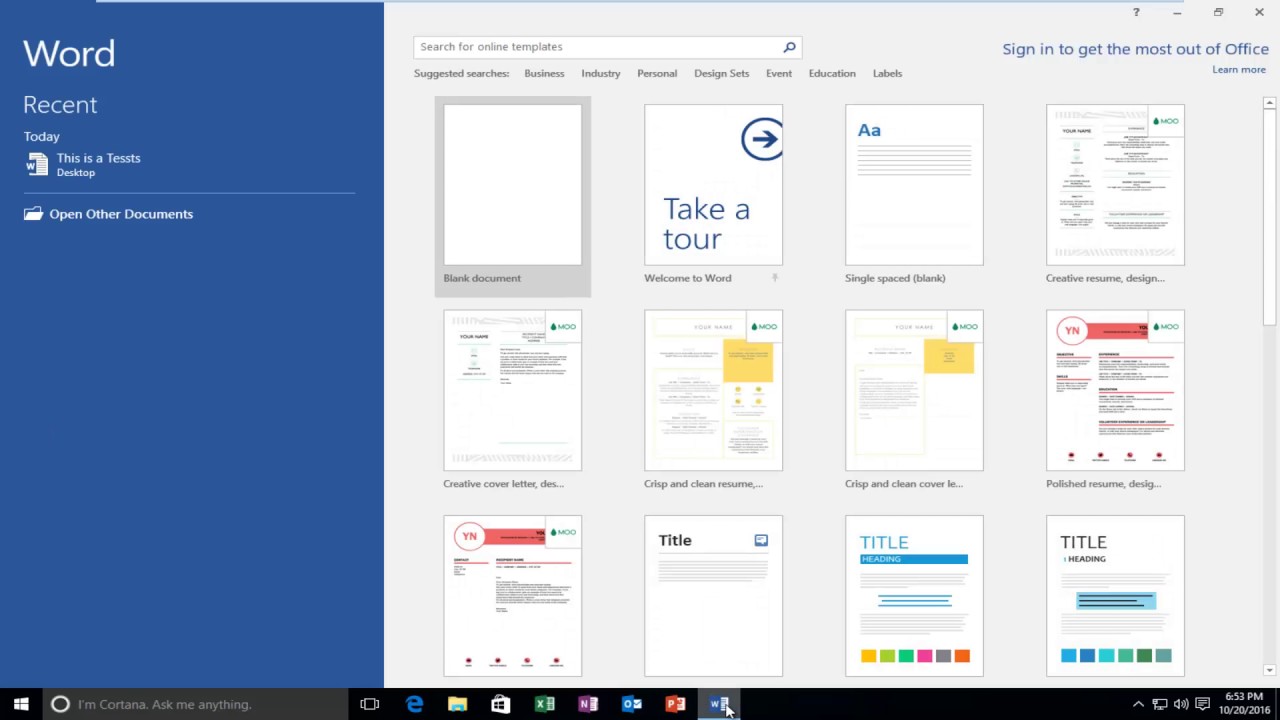Click the Creative cover letter, des... caption
Screen dimensions: 1280x720
coord(503,483)
